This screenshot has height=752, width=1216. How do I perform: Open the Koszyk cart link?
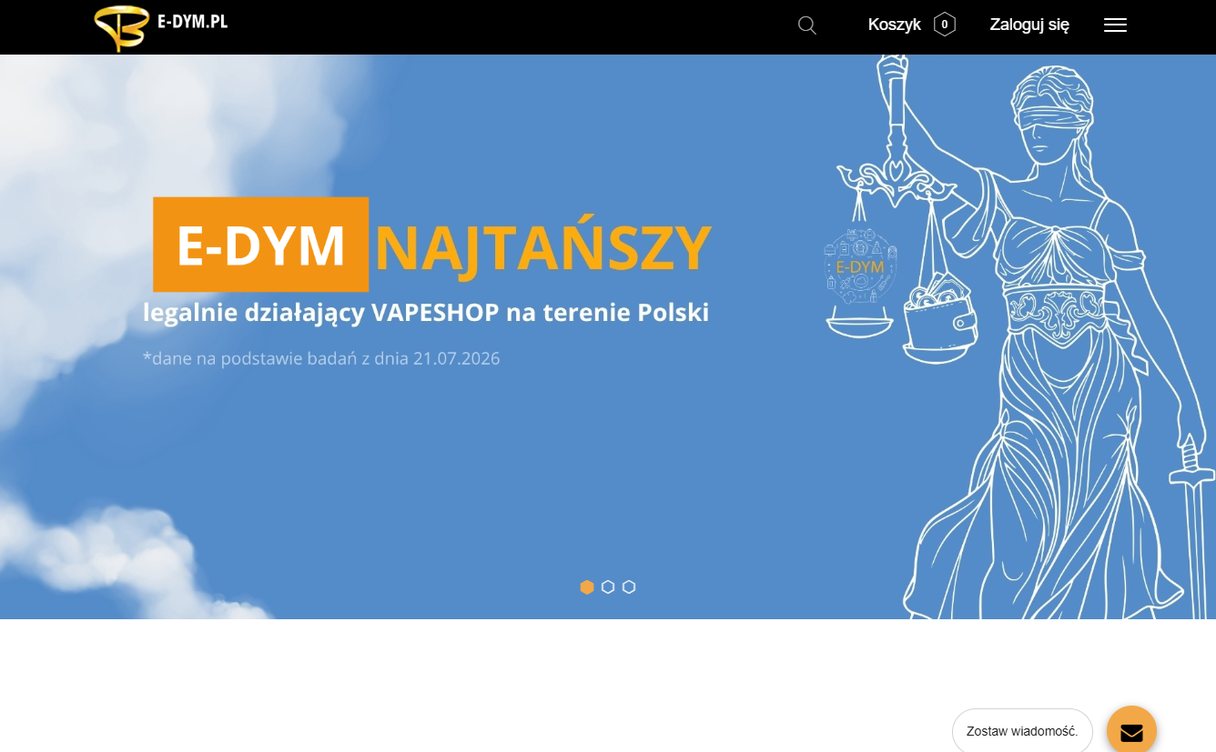(894, 25)
